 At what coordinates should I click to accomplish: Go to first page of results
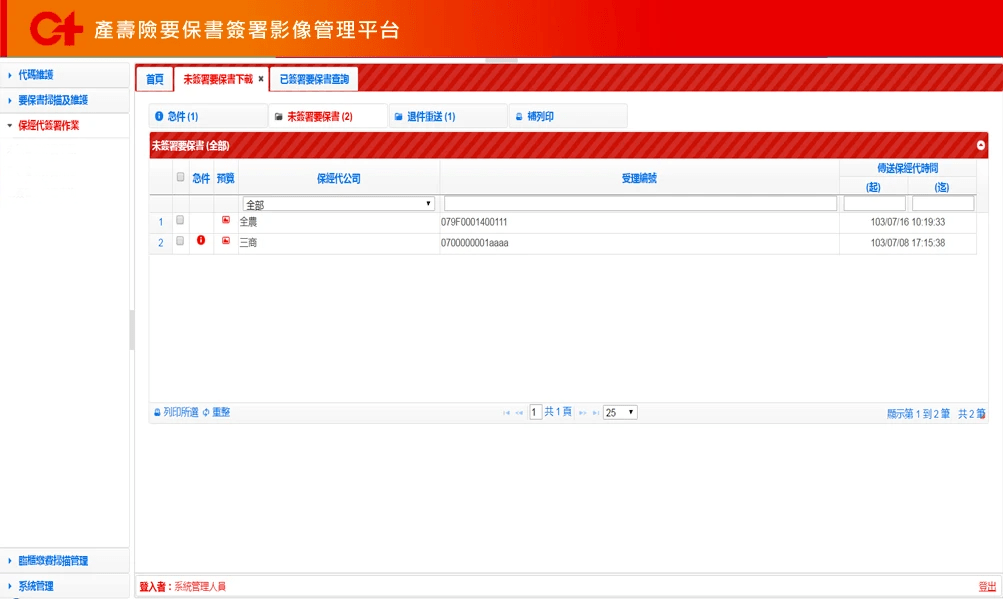tap(506, 413)
